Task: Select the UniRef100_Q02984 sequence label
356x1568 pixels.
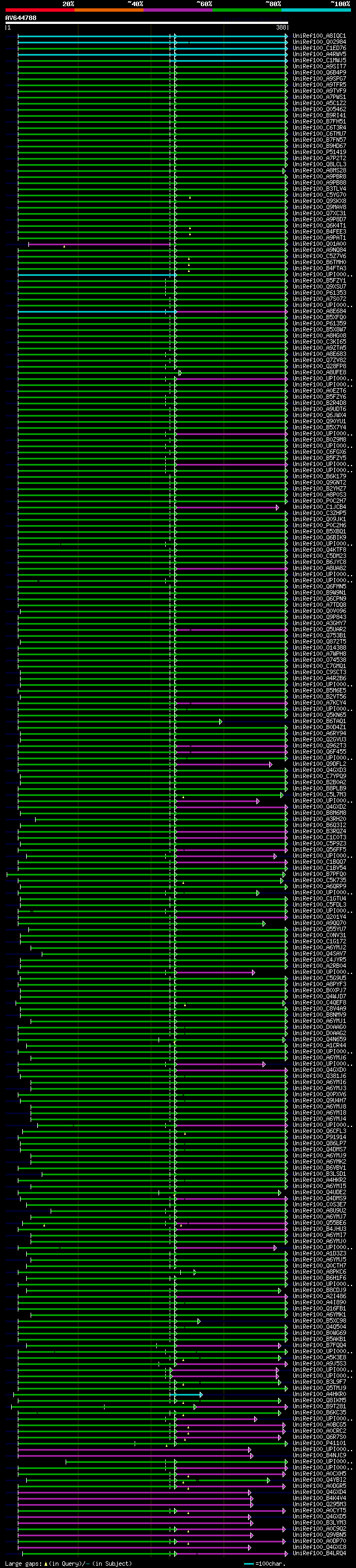Action: (x=319, y=42)
